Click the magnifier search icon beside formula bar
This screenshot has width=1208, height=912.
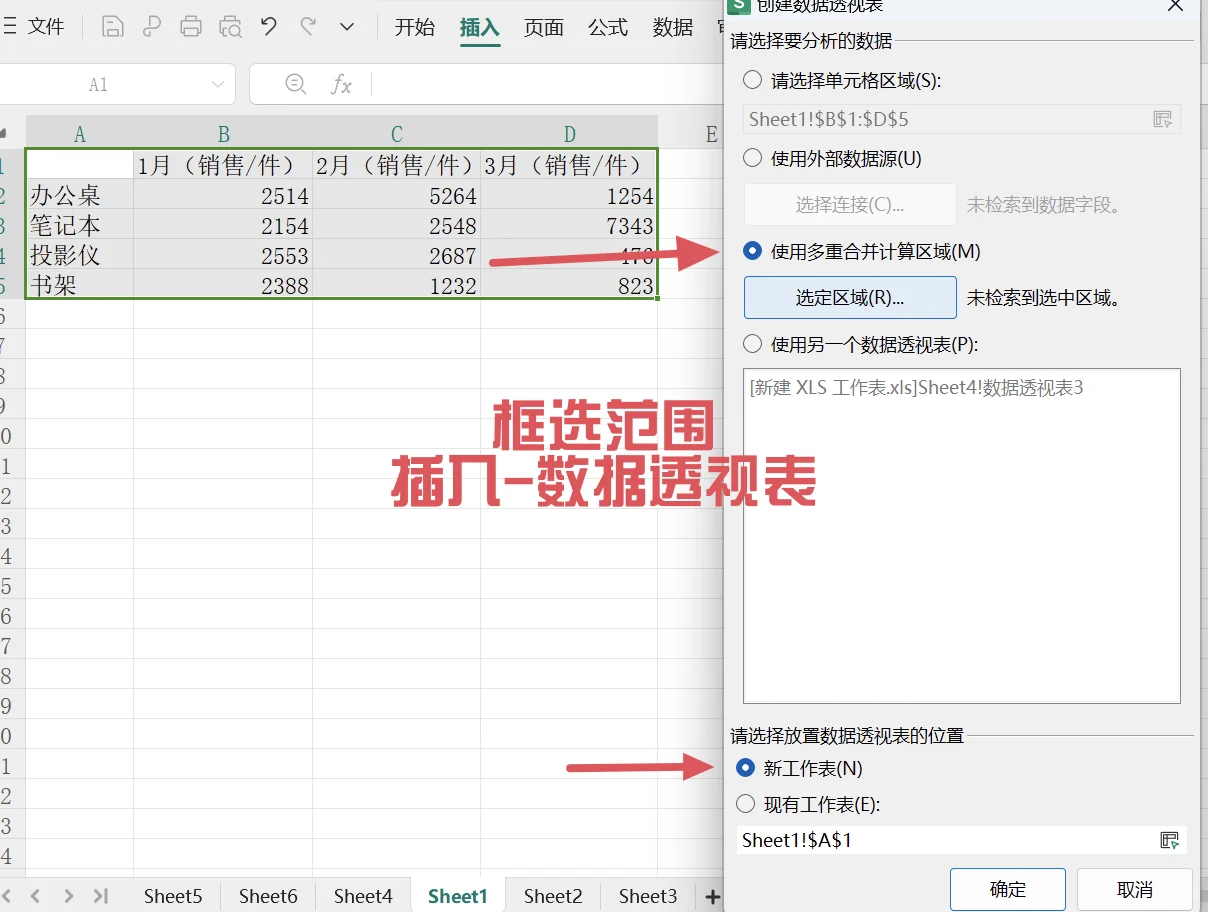pyautogui.click(x=297, y=84)
